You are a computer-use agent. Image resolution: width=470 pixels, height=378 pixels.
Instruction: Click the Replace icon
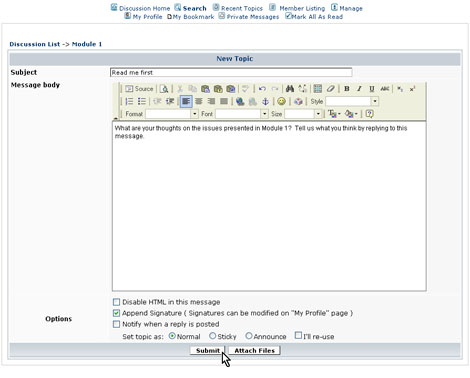pyautogui.click(x=303, y=89)
